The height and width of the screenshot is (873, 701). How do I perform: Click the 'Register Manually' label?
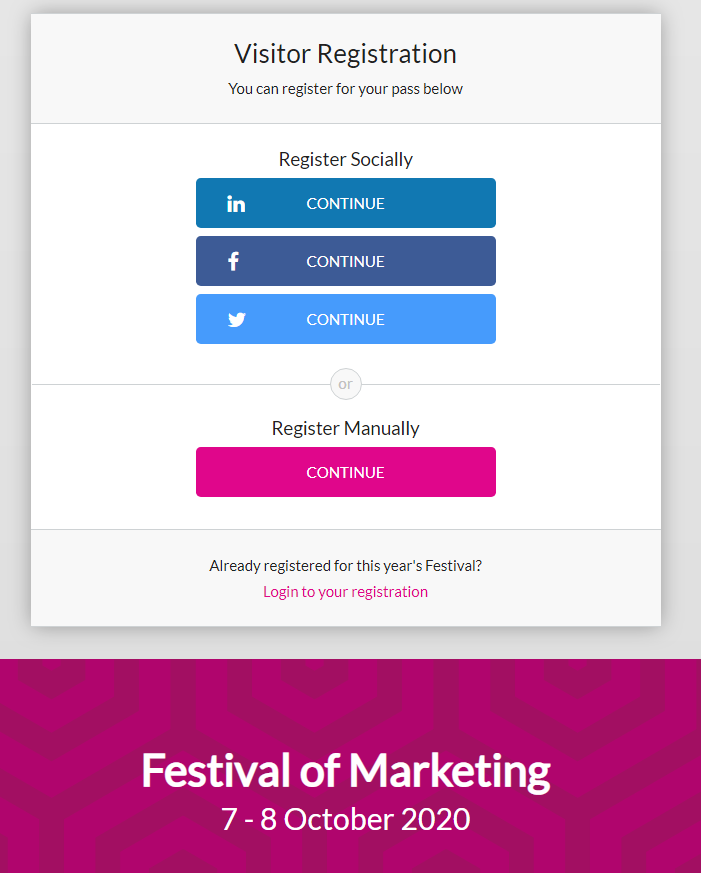[x=345, y=428]
